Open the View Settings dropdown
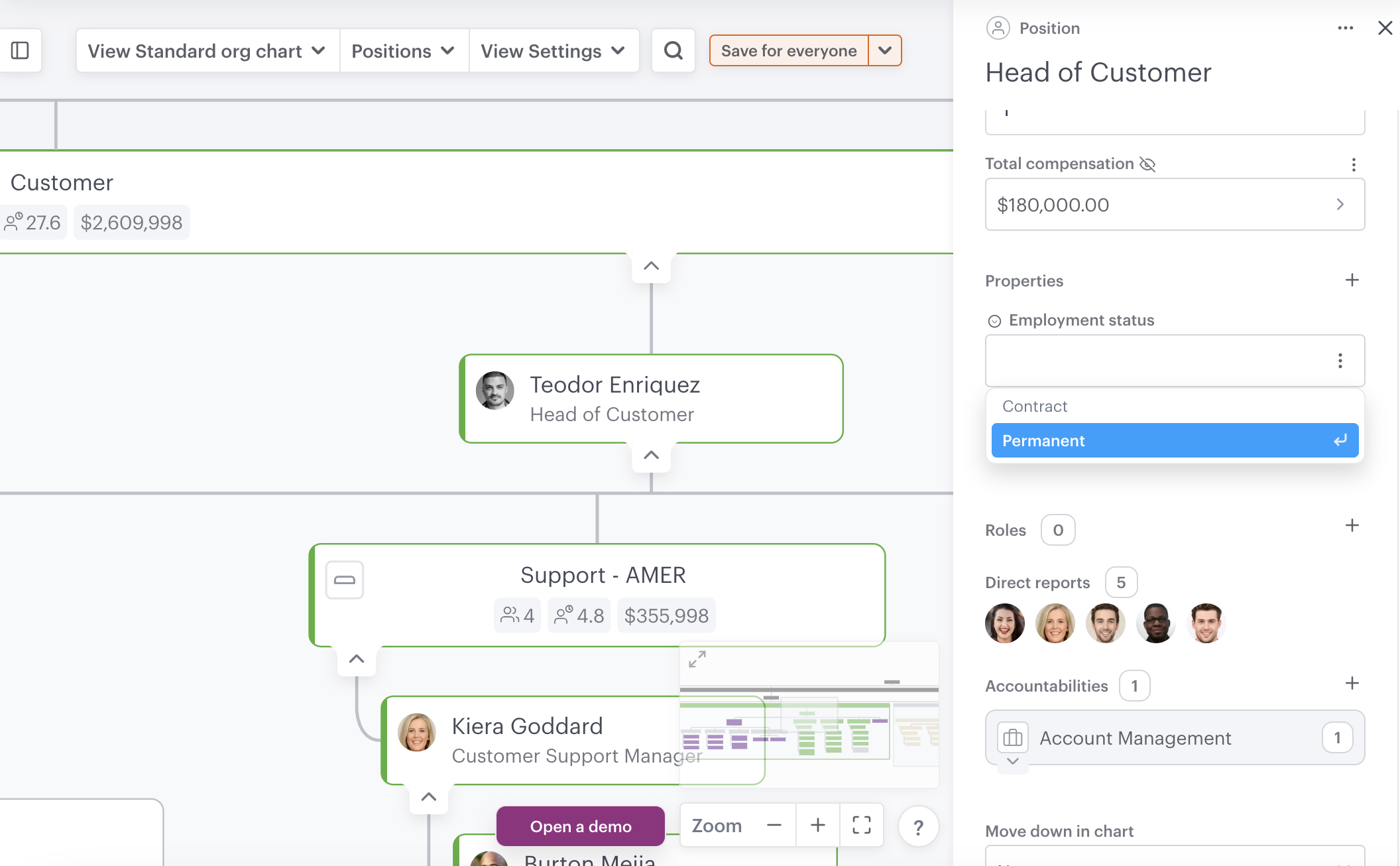The width and height of the screenshot is (1400, 866). click(x=554, y=51)
